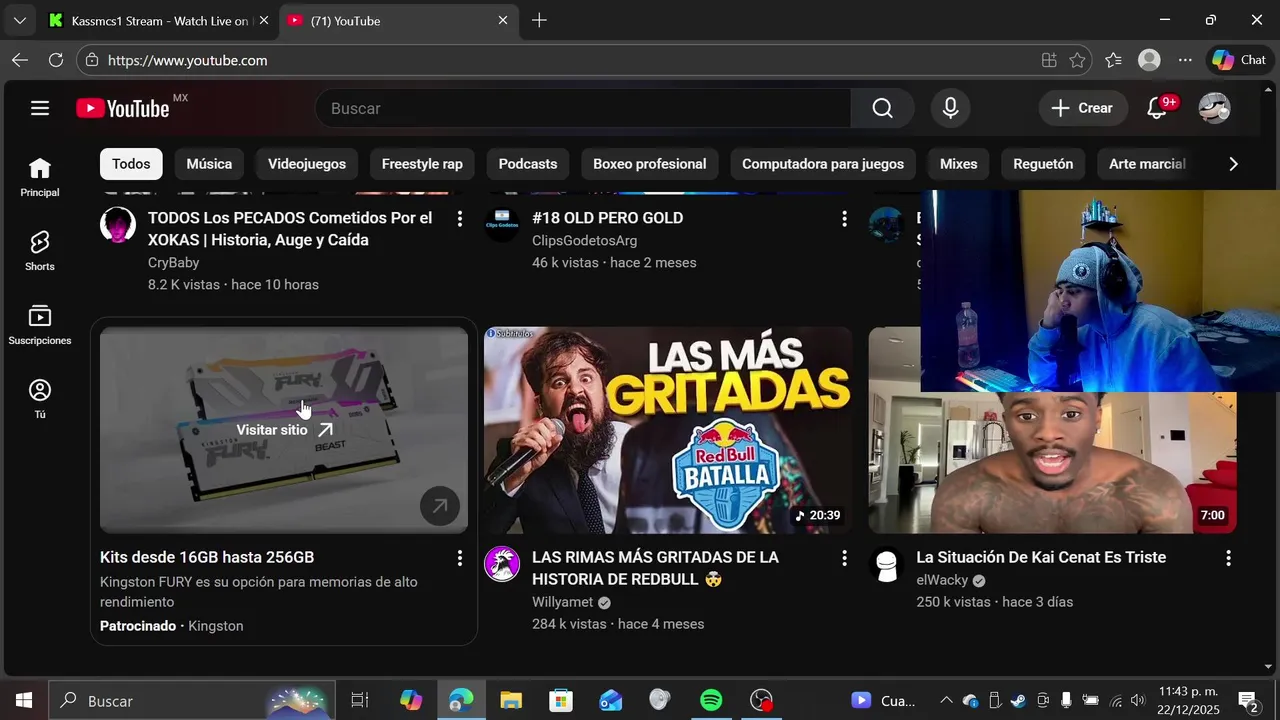1280x720 pixels.
Task: Click the YouTube logo
Action: (123, 108)
